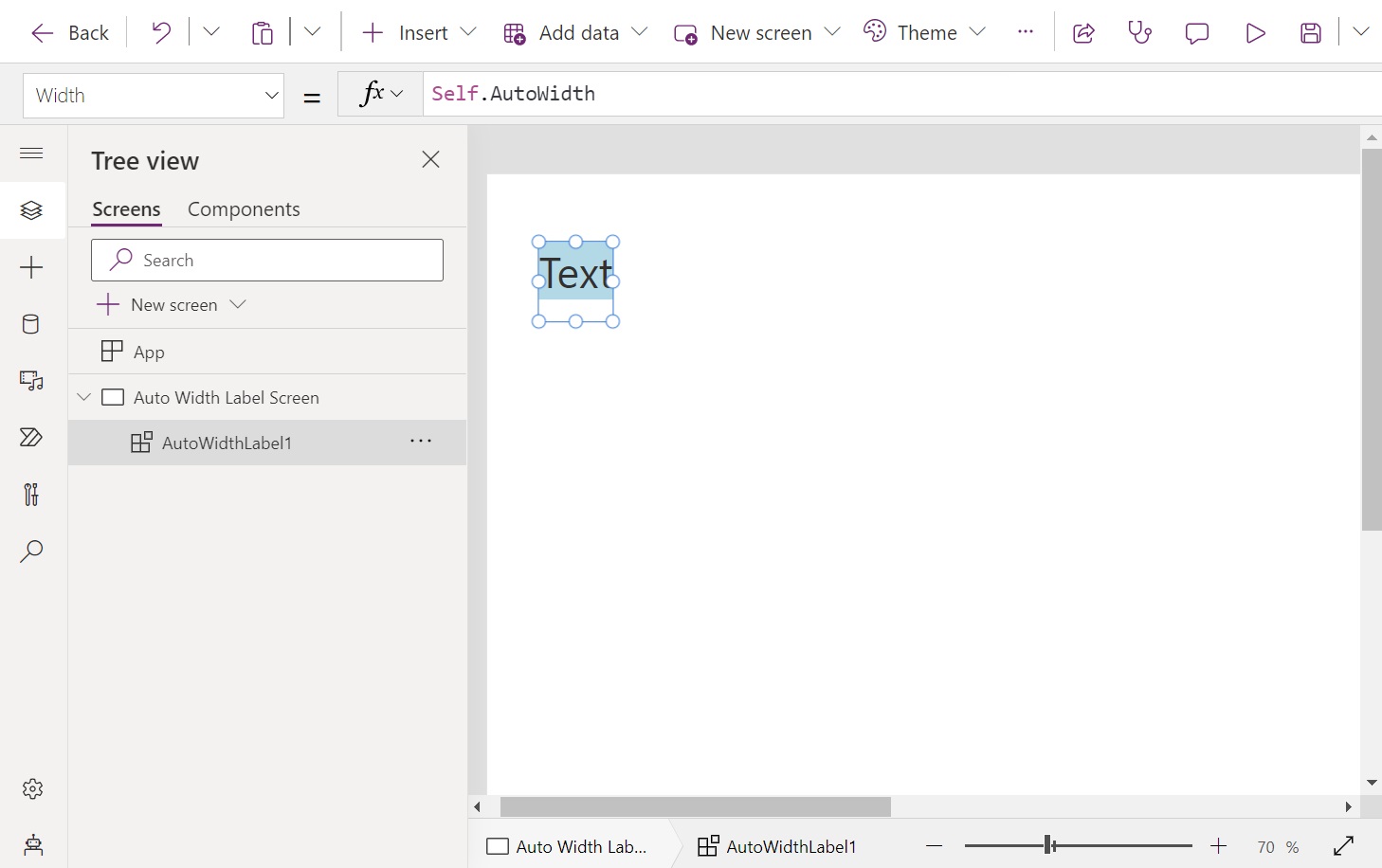Open the Search panel in the left rail

[31, 552]
